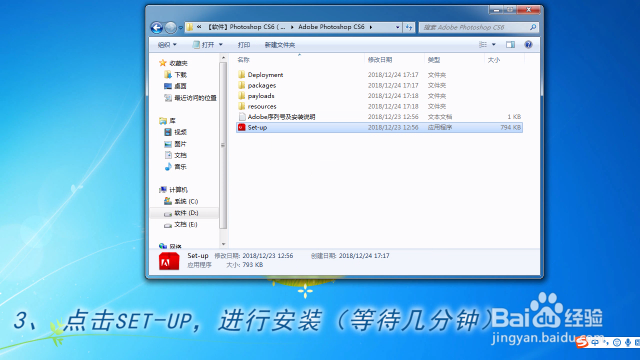Click the Set-up red Adobe icon
Viewport: 640px width, 360px height.
pyautogui.click(x=242, y=127)
